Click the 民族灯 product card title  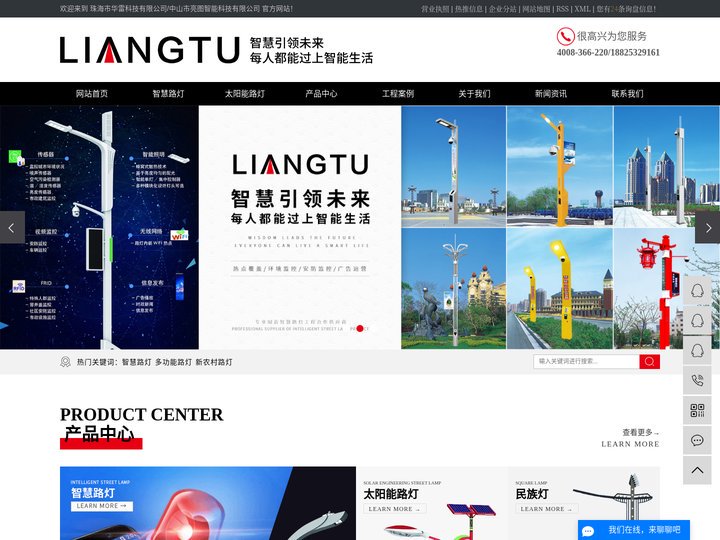(x=532, y=494)
